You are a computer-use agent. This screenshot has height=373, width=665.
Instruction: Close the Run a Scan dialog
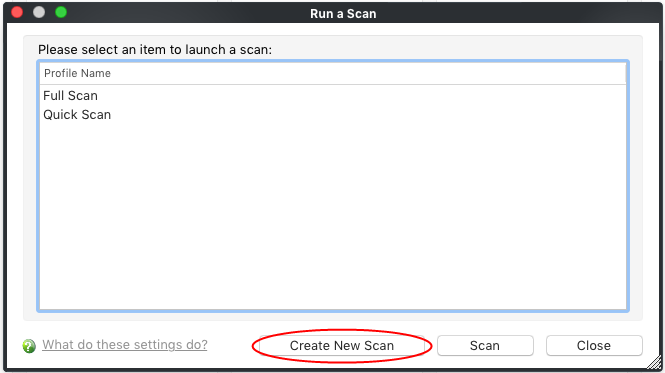594,345
